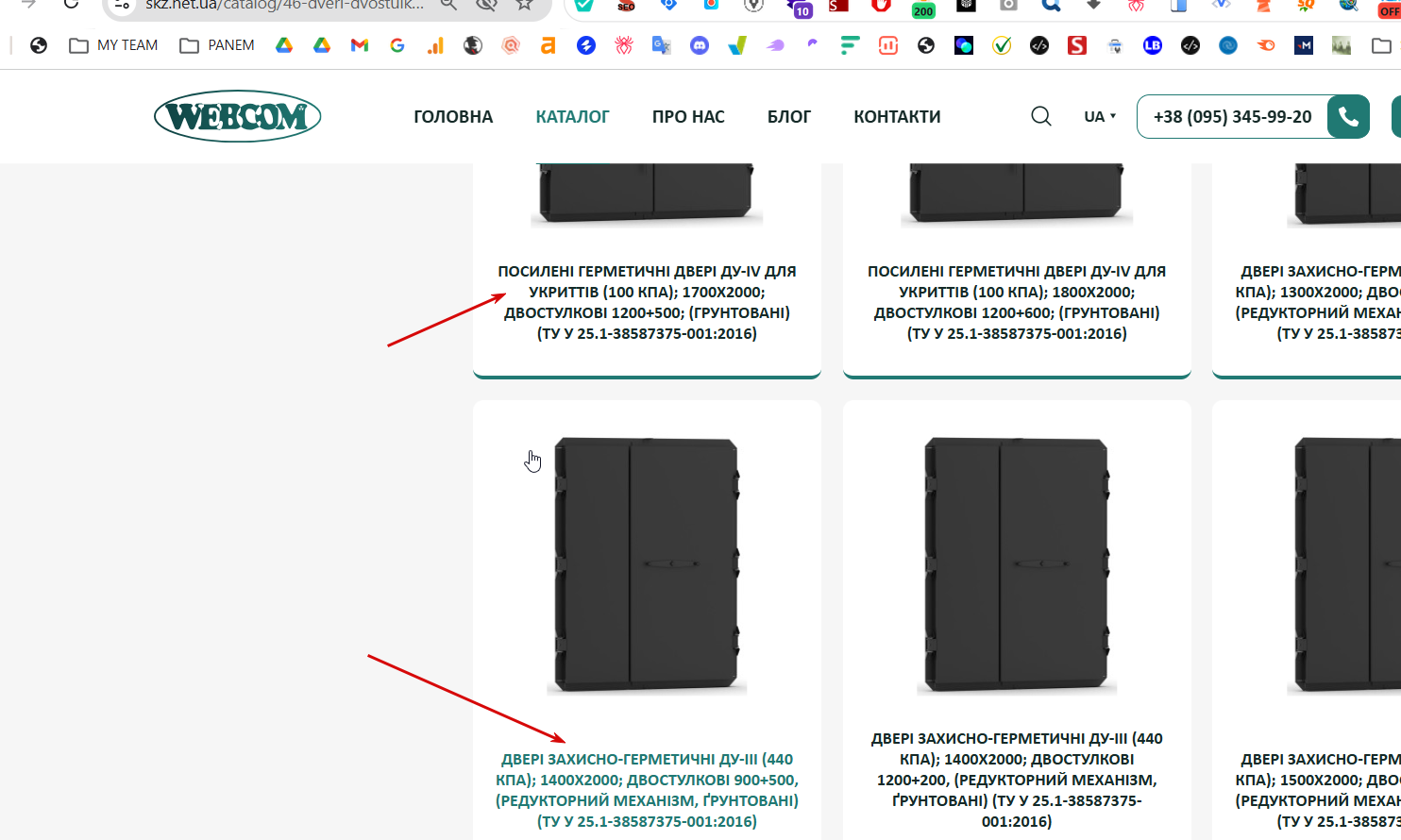Click the dark blue 'M' bookmark icon
The height and width of the screenshot is (840, 1401).
(1304, 45)
